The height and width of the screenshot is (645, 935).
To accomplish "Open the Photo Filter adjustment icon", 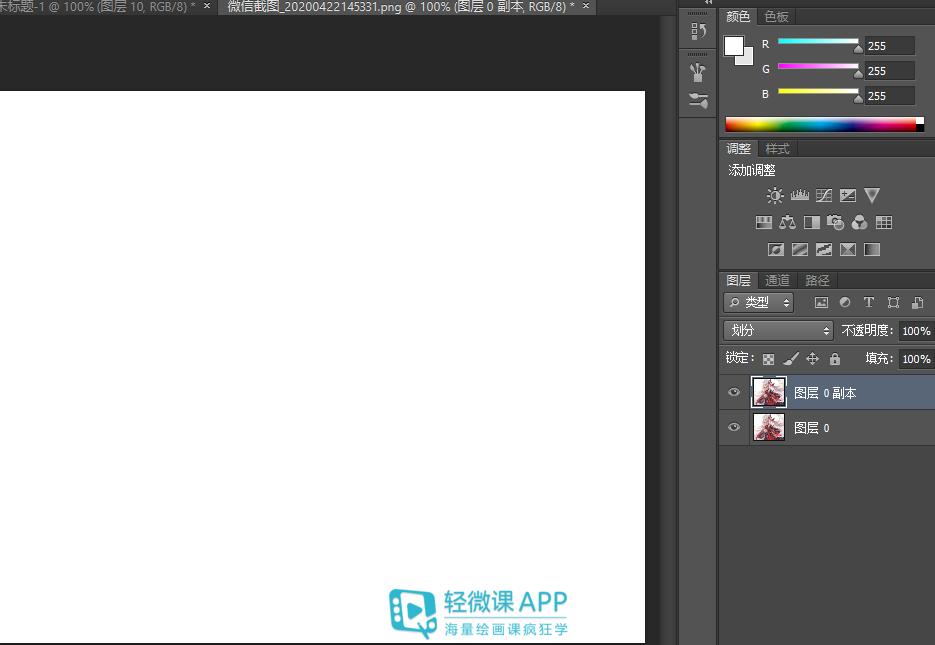I will pyautogui.click(x=835, y=222).
